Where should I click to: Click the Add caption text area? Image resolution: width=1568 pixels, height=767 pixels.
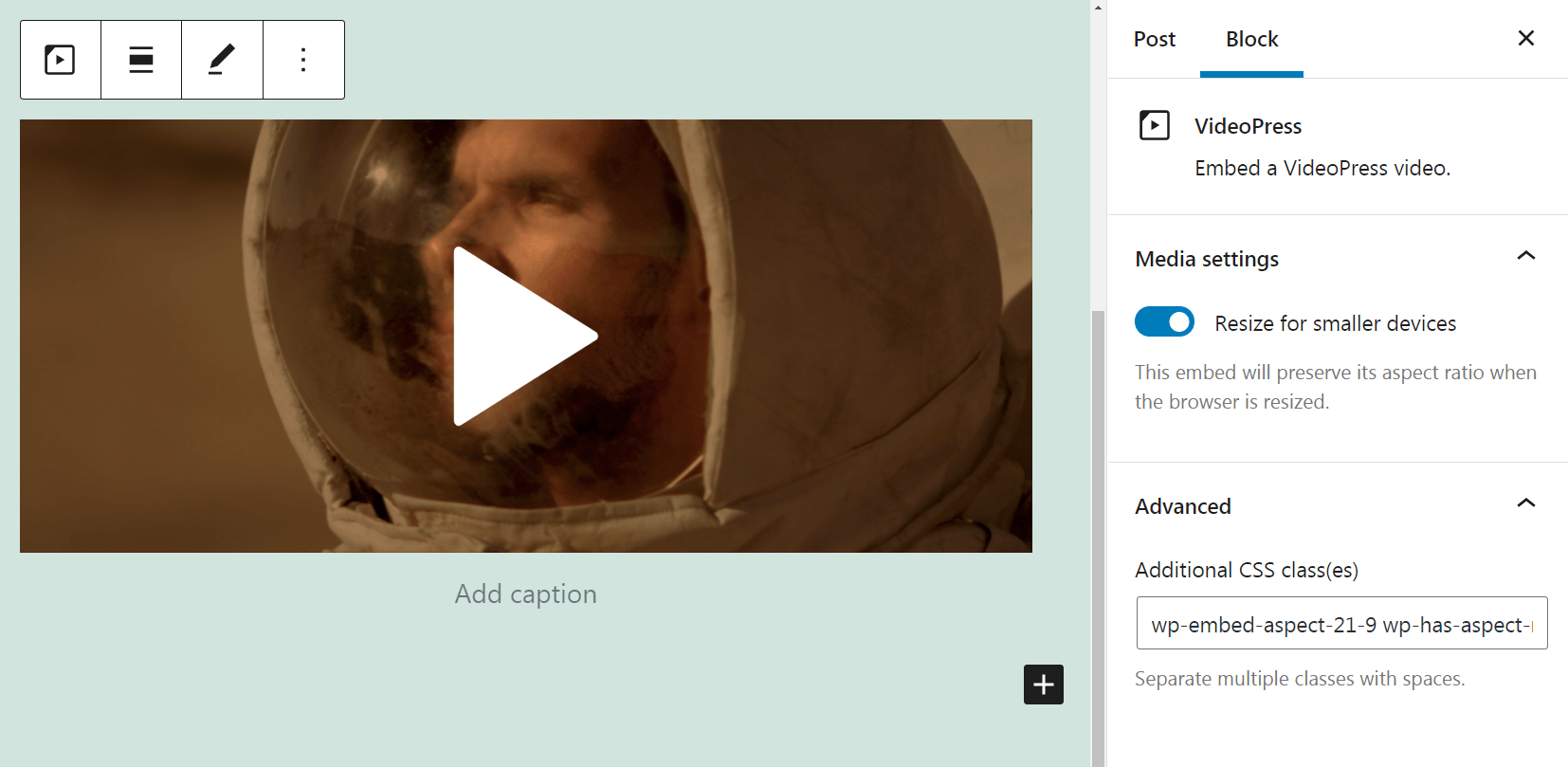click(526, 594)
